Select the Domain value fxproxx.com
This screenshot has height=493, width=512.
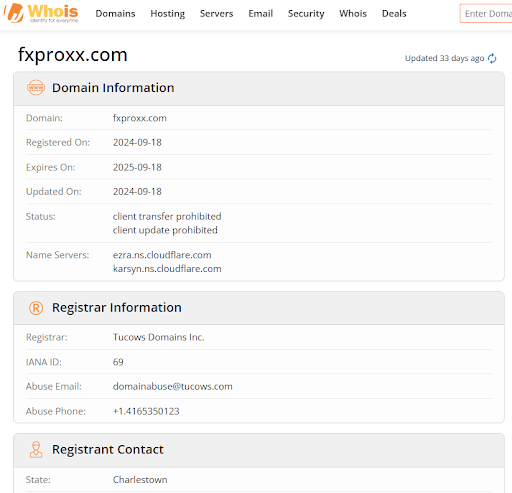[x=140, y=118]
